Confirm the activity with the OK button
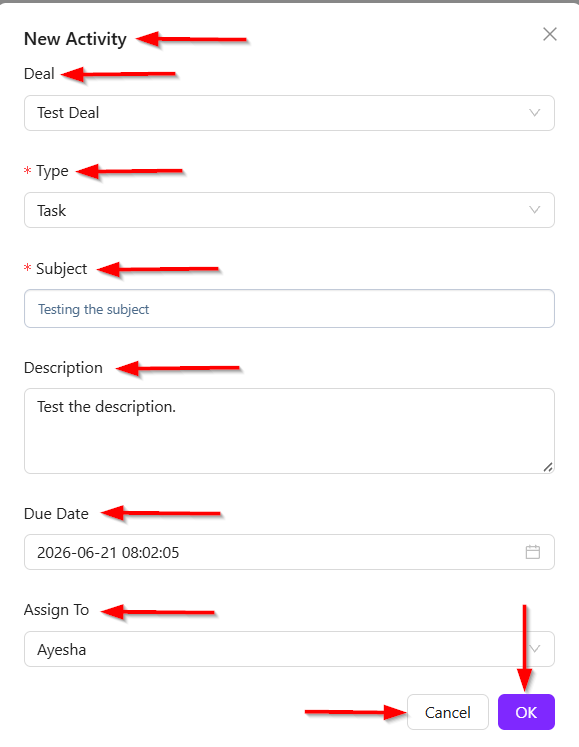579x747 pixels. [526, 712]
